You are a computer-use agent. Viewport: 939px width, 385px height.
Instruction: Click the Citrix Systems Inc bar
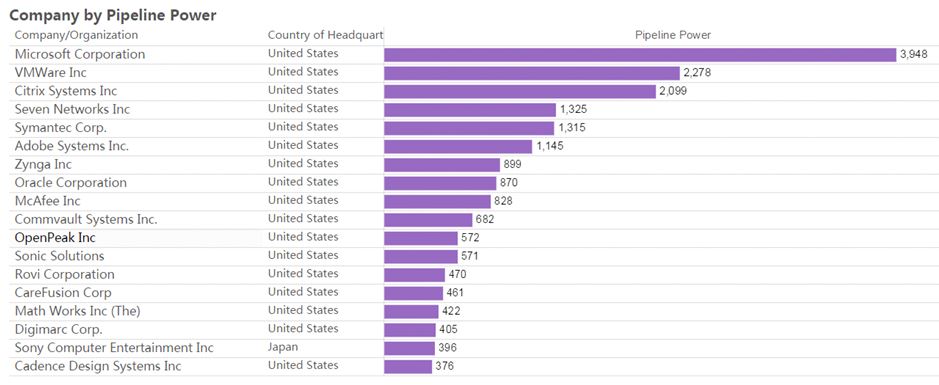[520, 92]
